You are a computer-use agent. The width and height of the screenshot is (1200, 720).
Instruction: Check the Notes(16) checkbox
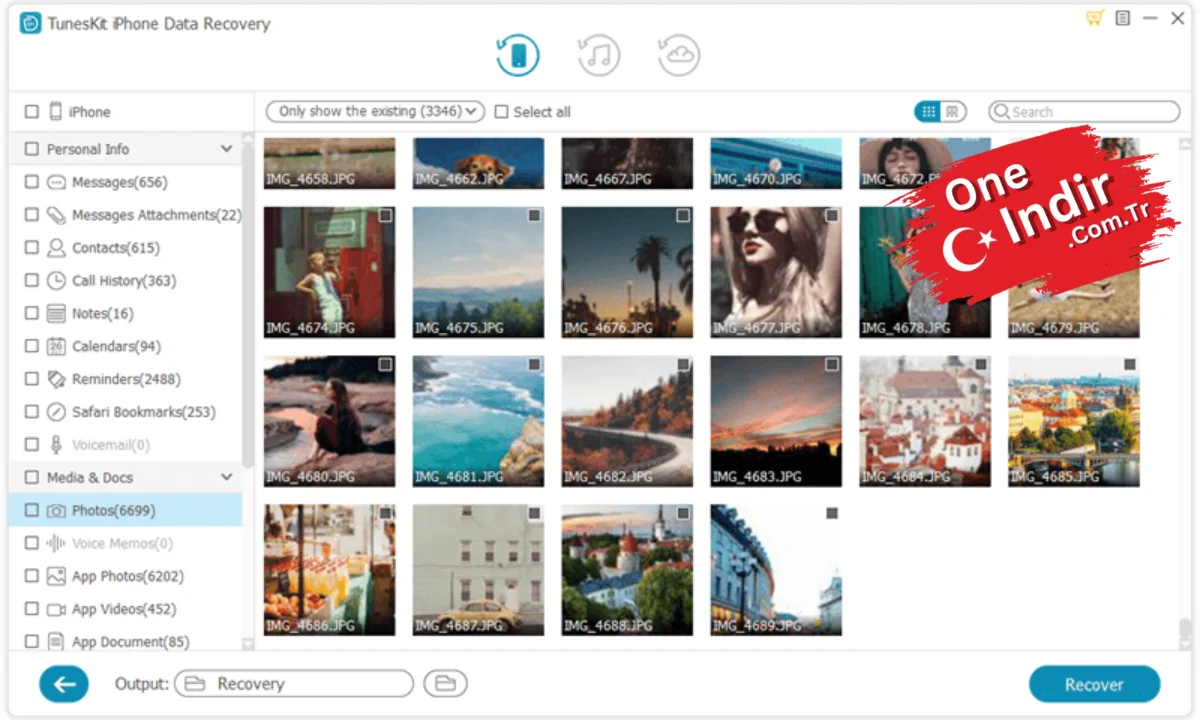(32, 314)
